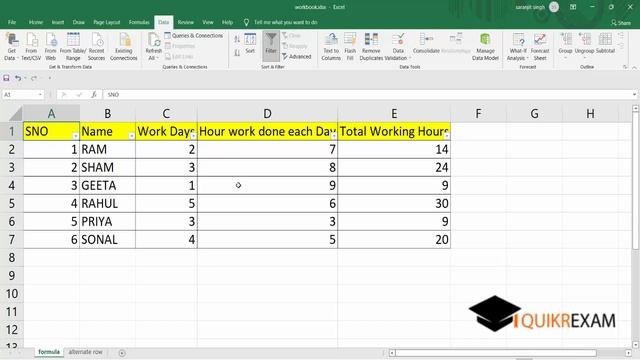Open the Help tab
640x360 pixels.
tap(227, 22)
